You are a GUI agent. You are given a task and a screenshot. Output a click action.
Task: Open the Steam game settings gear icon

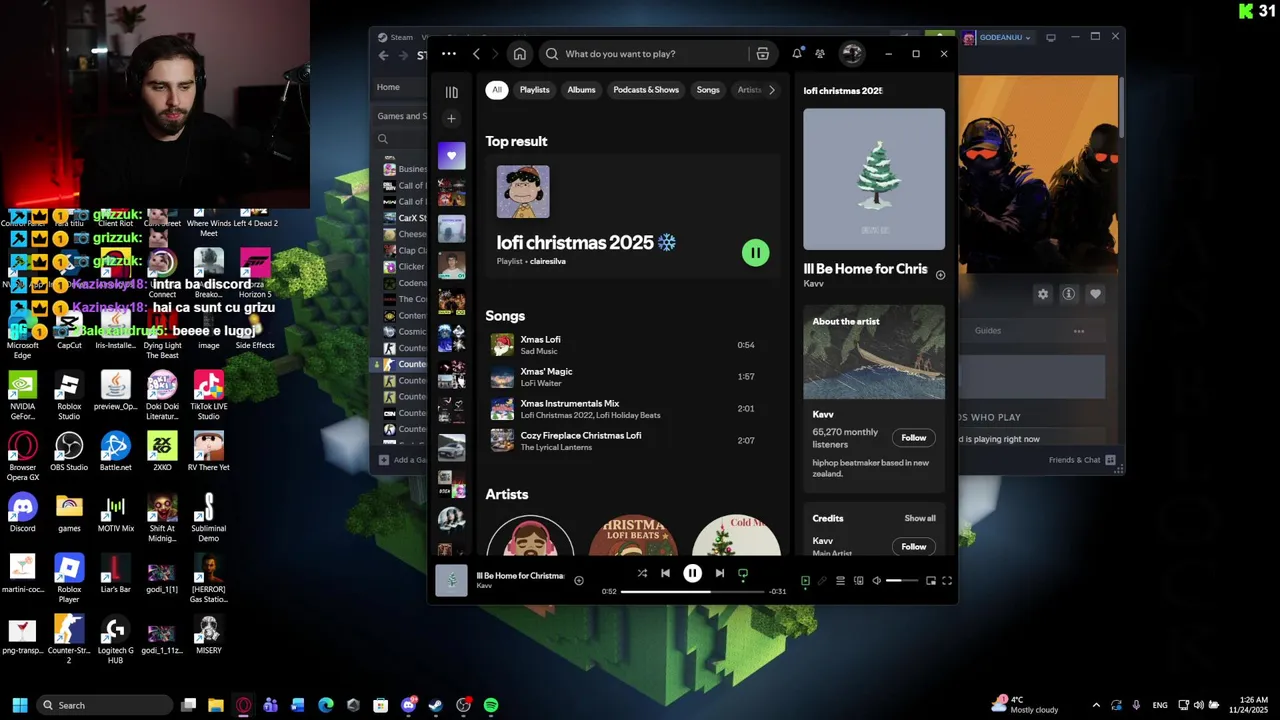tap(1043, 294)
